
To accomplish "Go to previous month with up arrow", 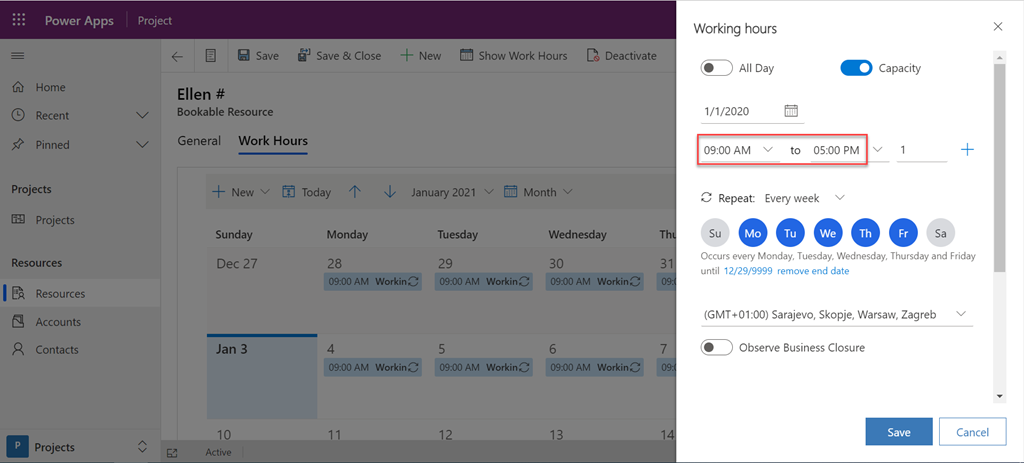I will (x=355, y=192).
